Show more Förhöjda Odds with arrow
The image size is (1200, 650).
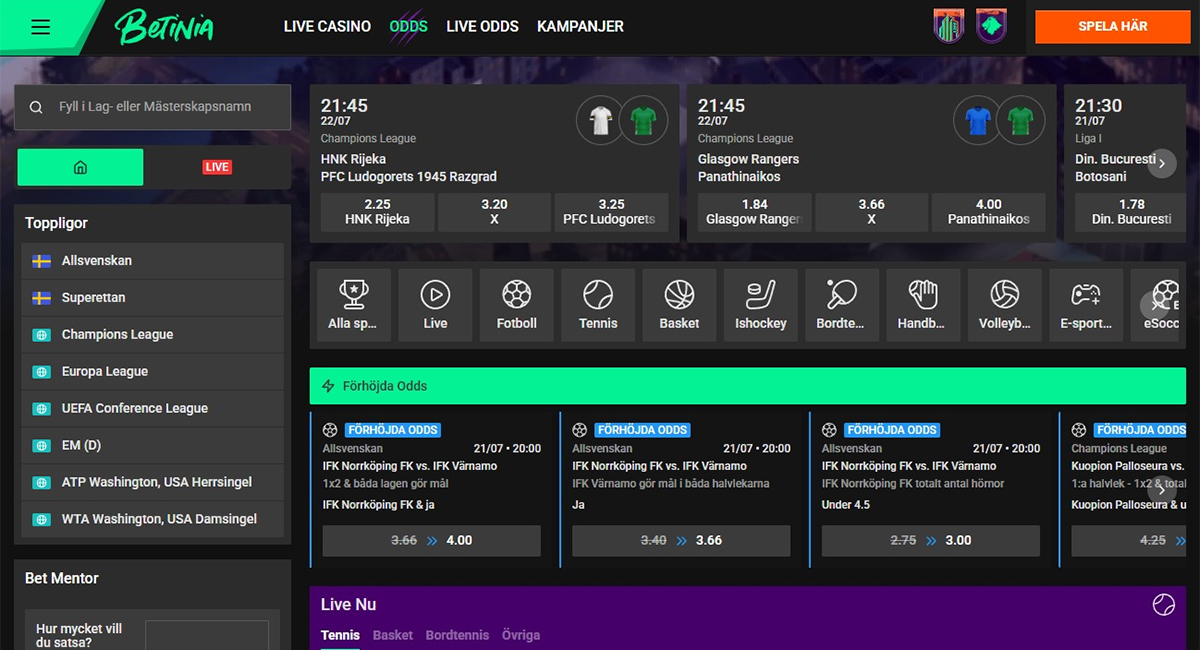[1162, 490]
